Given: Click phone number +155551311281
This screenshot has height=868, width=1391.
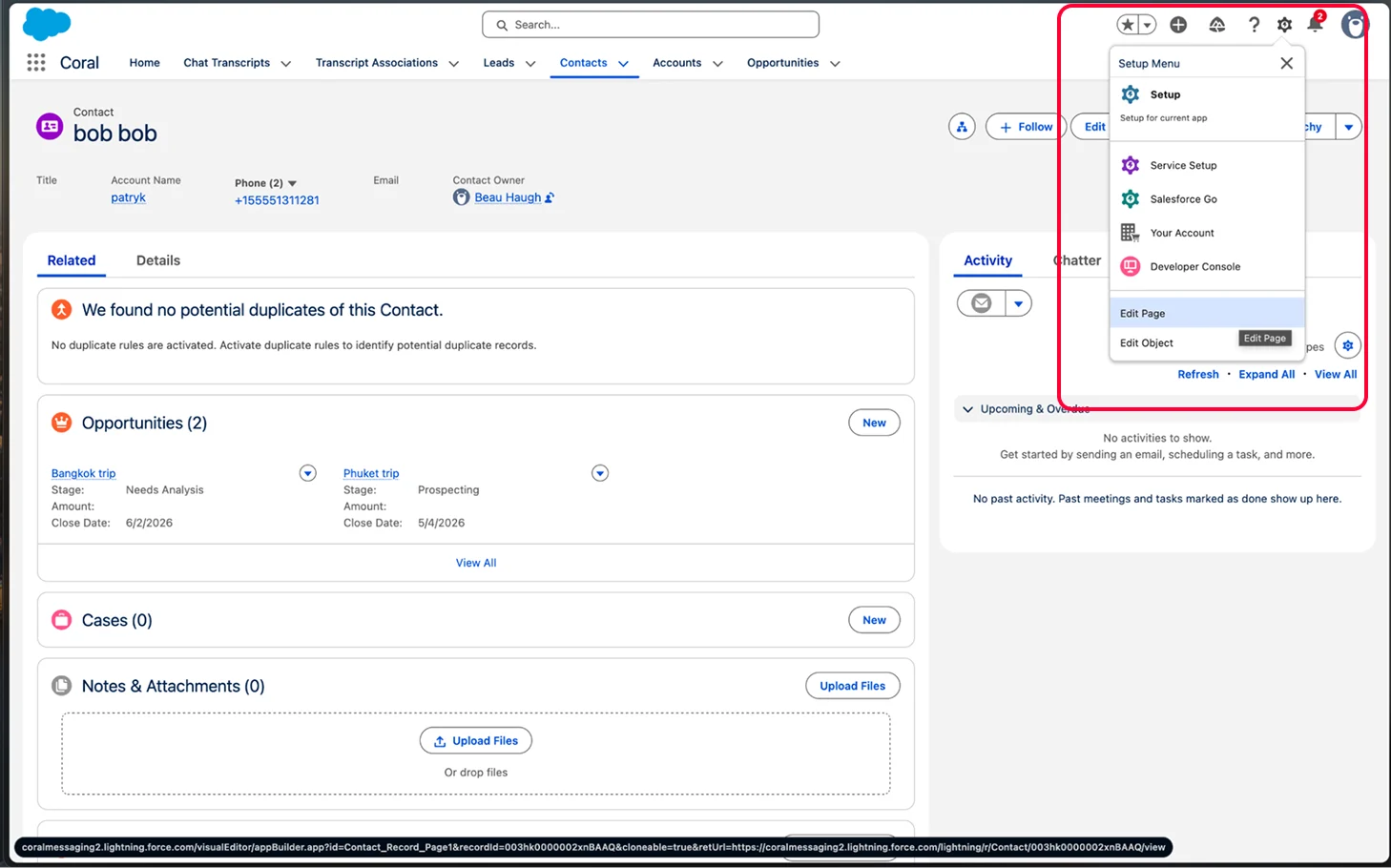Looking at the screenshot, I should pos(277,200).
